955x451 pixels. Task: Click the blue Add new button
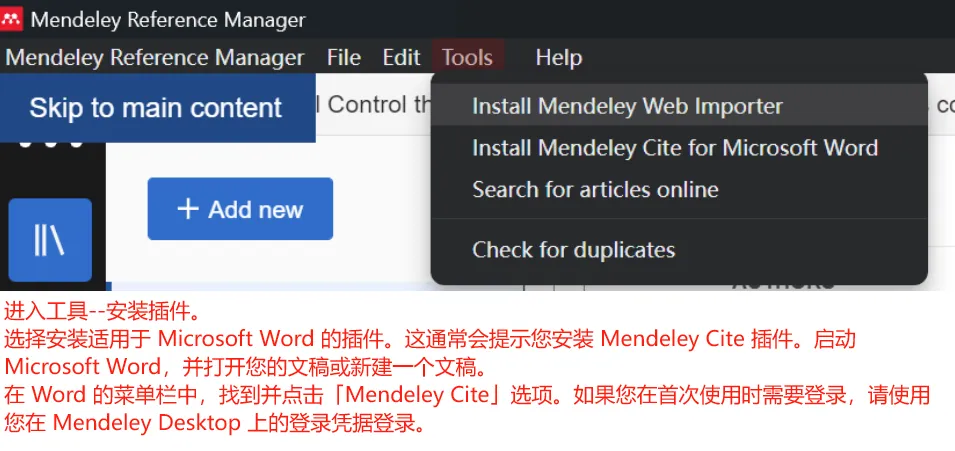pyautogui.click(x=240, y=209)
